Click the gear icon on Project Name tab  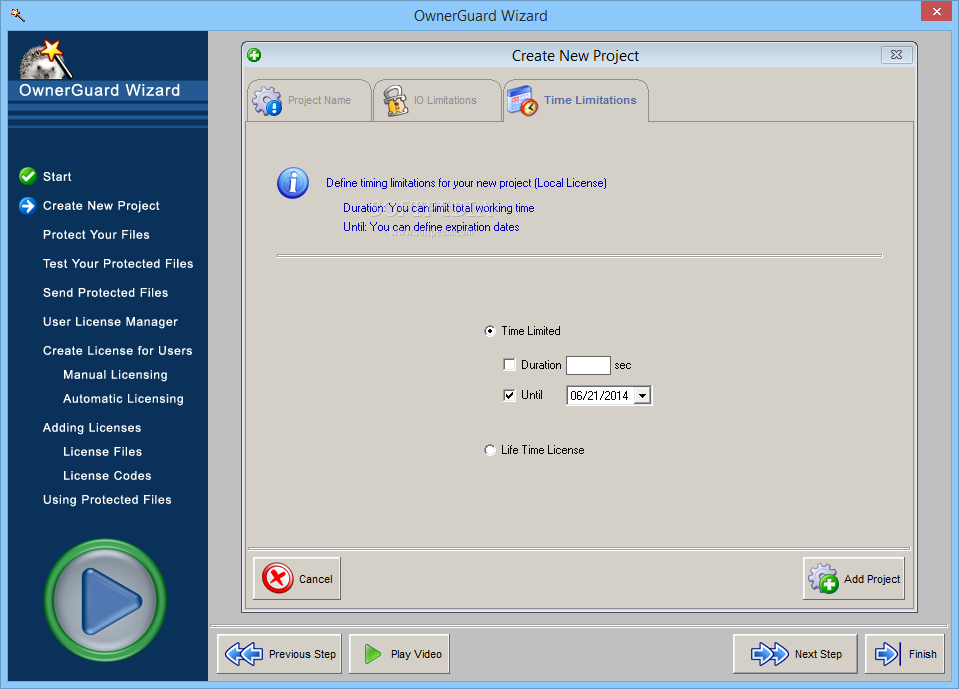point(267,101)
